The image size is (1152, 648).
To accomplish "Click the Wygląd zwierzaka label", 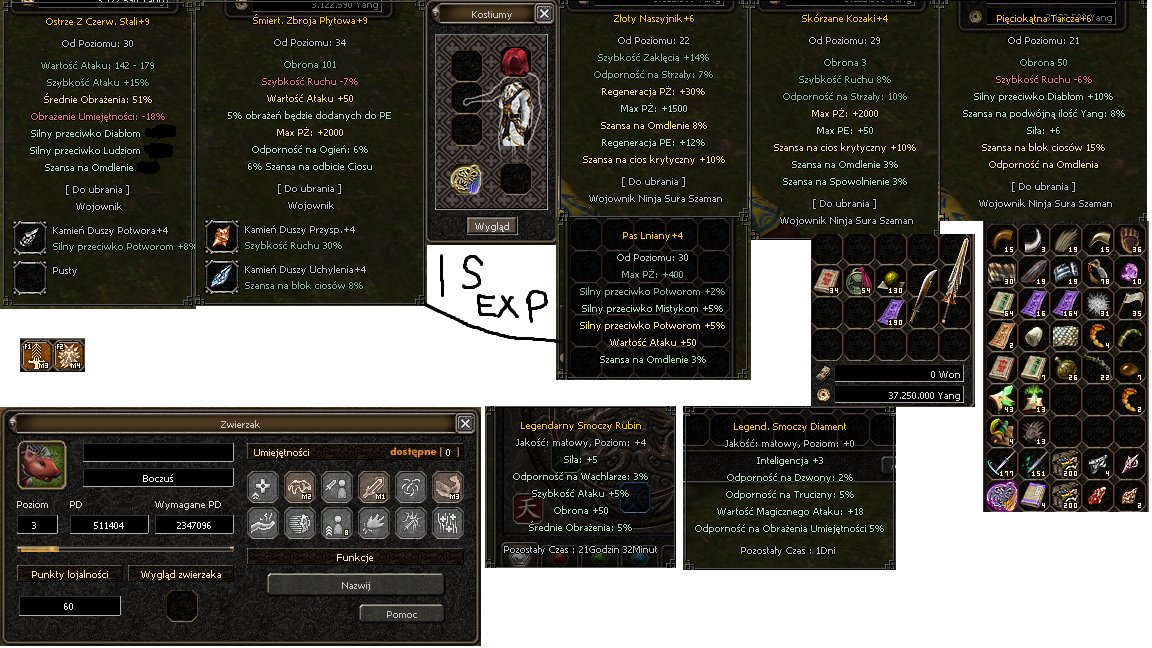I will 181,575.
